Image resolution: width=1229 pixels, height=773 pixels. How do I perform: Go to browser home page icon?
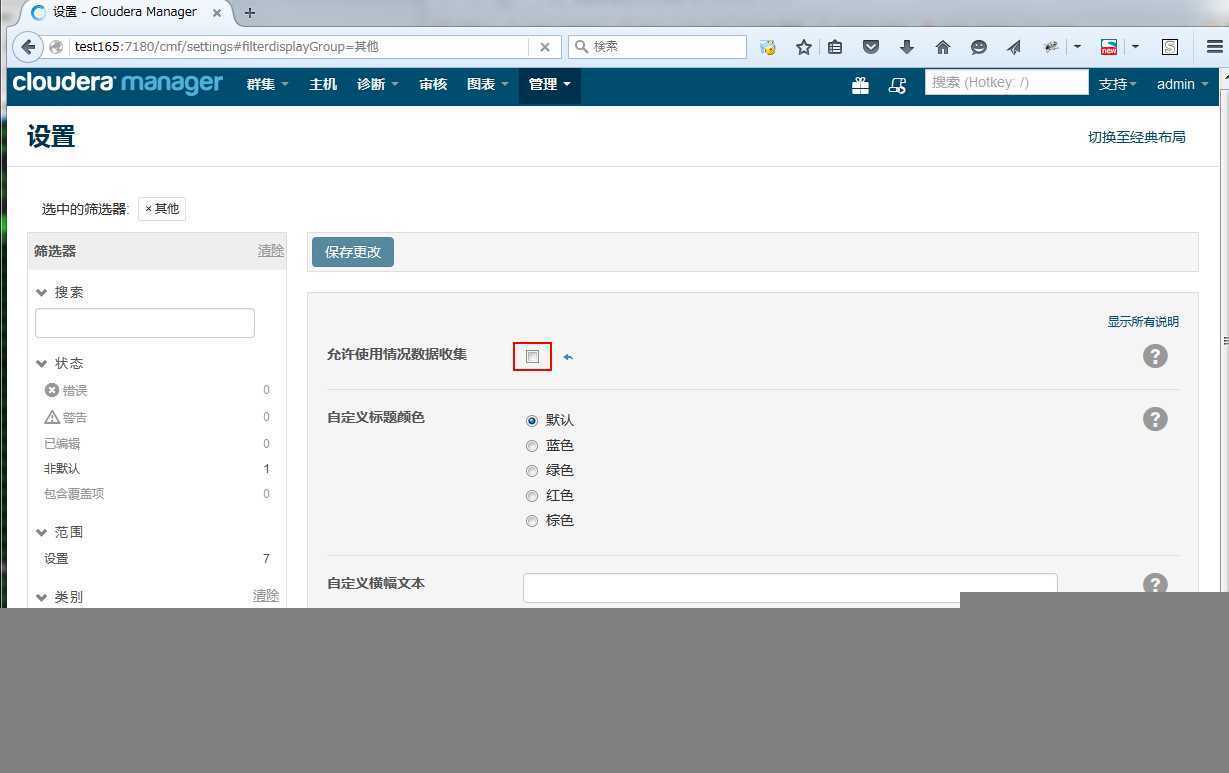(x=943, y=47)
